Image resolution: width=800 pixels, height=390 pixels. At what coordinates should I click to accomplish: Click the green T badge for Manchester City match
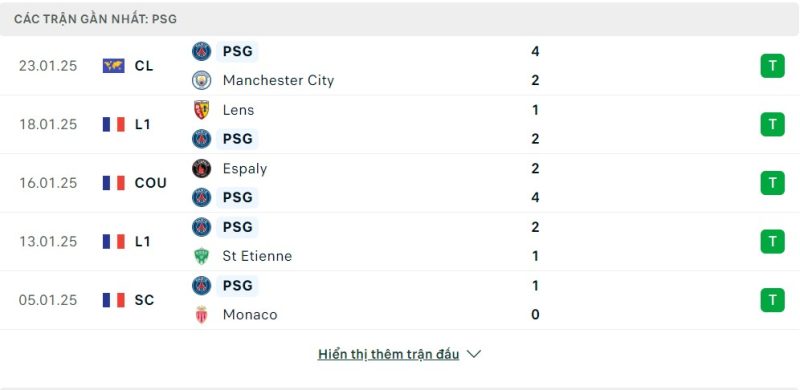pos(772,66)
